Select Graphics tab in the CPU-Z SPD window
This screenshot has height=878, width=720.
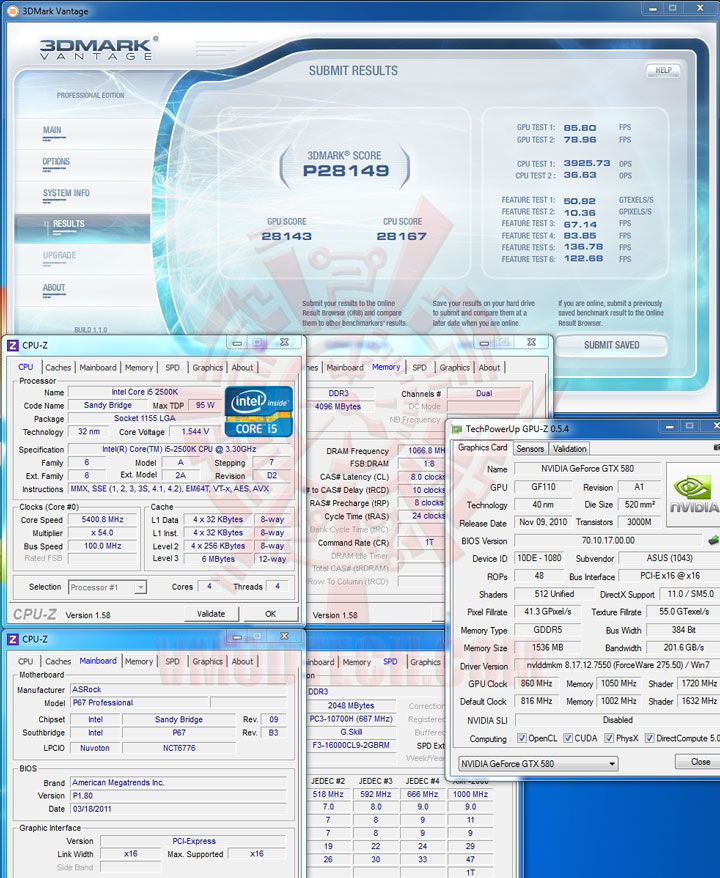426,662
